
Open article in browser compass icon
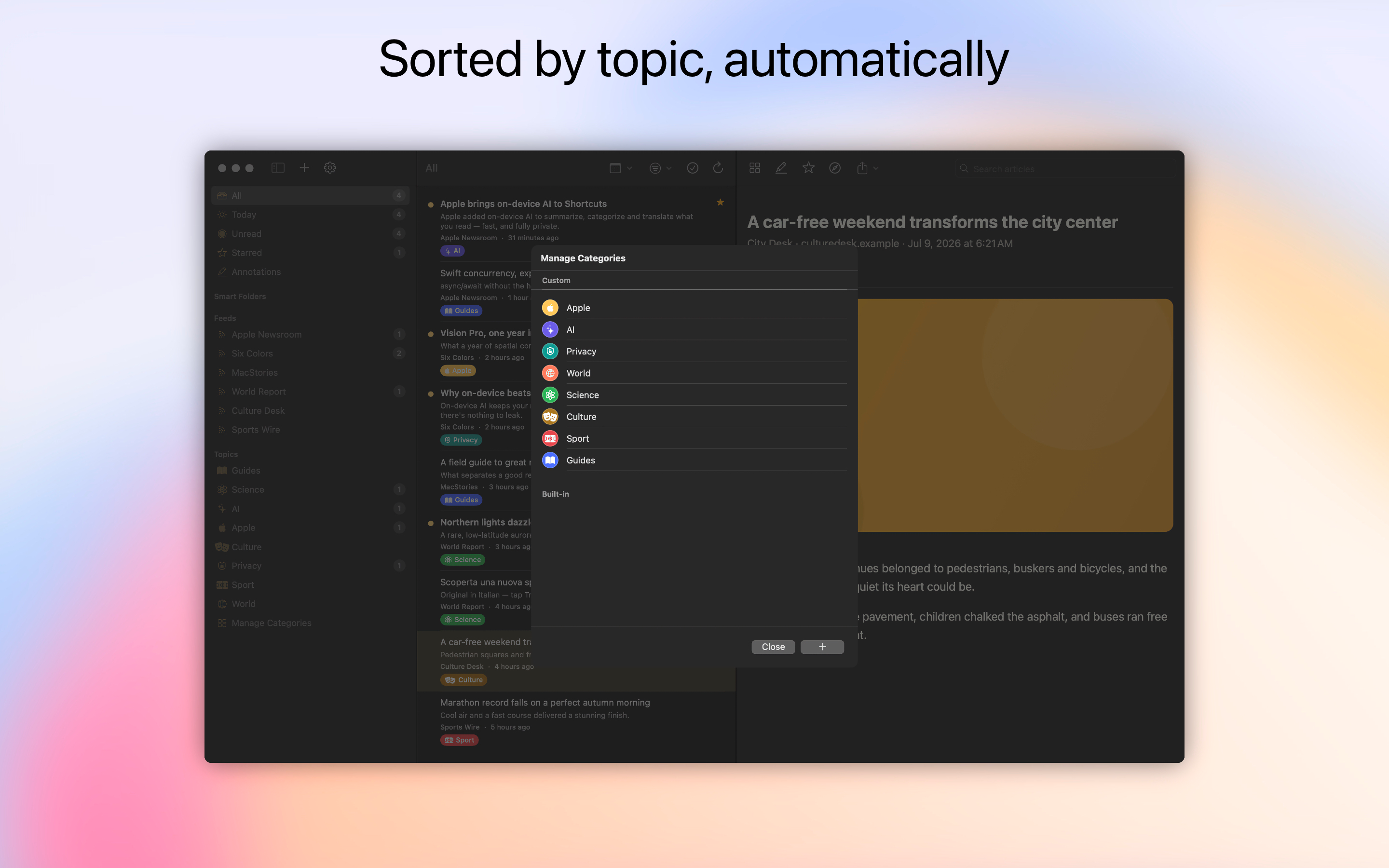(835, 168)
